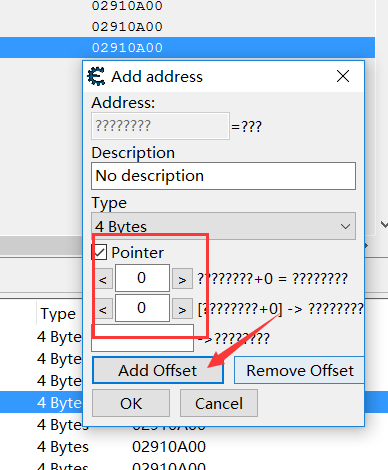The width and height of the screenshot is (388, 470).
Task: Uncheck the Pointer checkbox
Action: click(100, 252)
